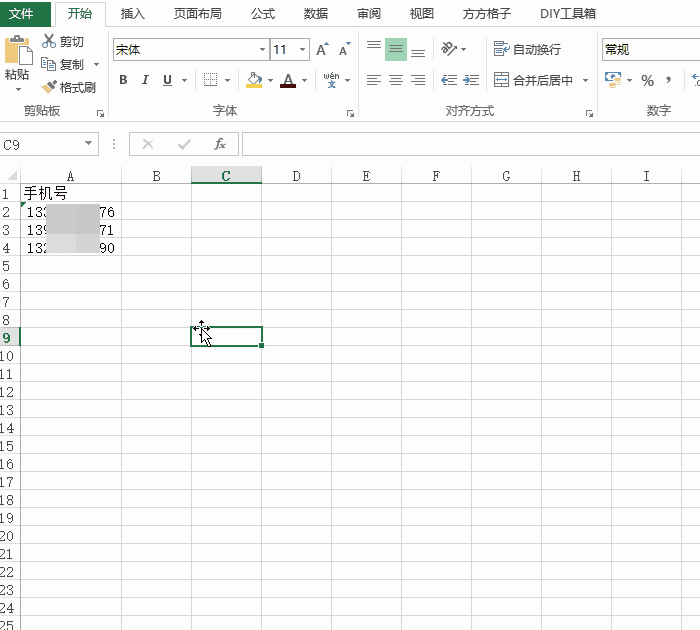Open the Merge & Center dropdown arrow

585,80
